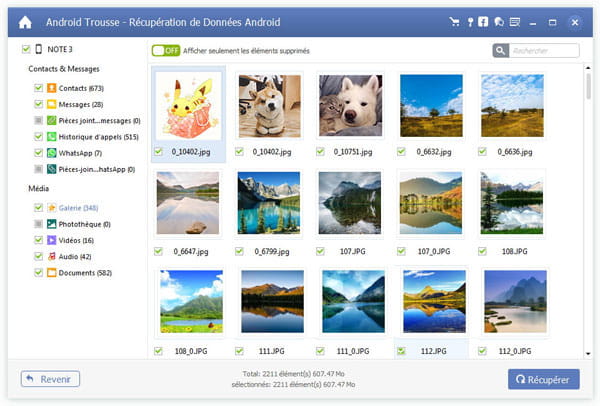The height and width of the screenshot is (406, 600).
Task: Click the gallery vertical scrollbar thumb
Action: [588, 86]
